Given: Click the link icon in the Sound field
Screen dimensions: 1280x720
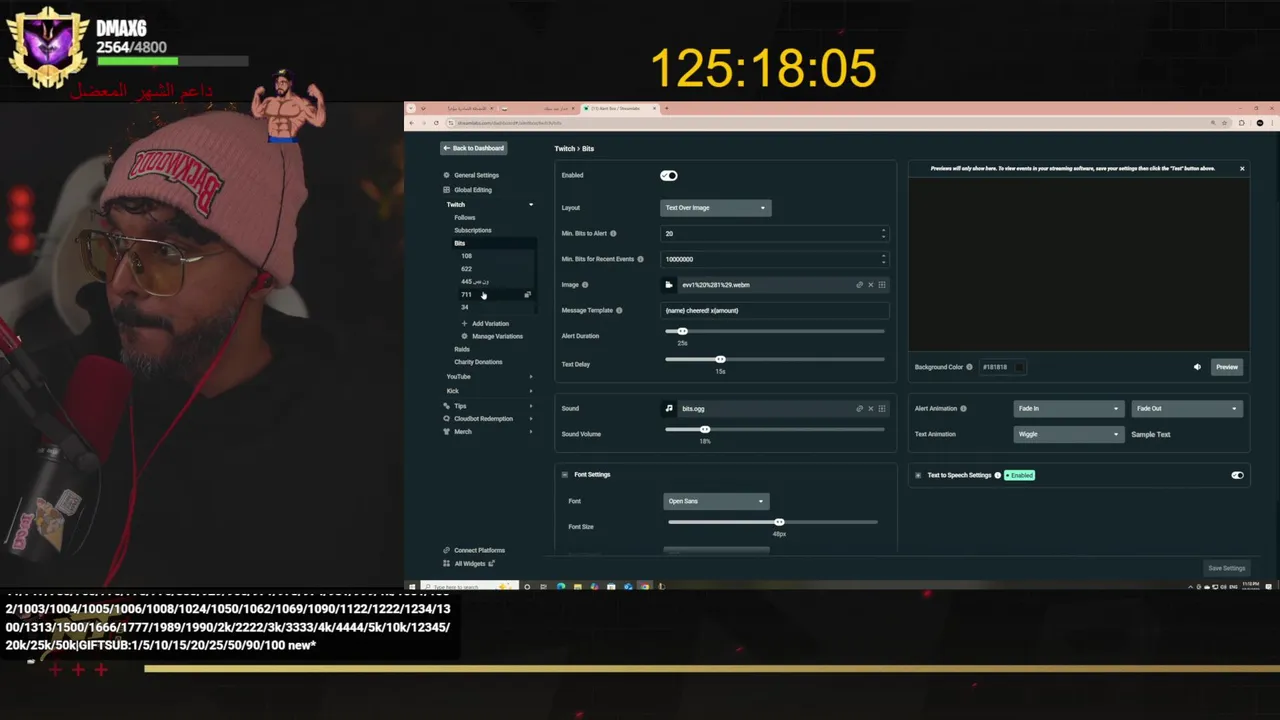Looking at the screenshot, I should pyautogui.click(x=859, y=408).
